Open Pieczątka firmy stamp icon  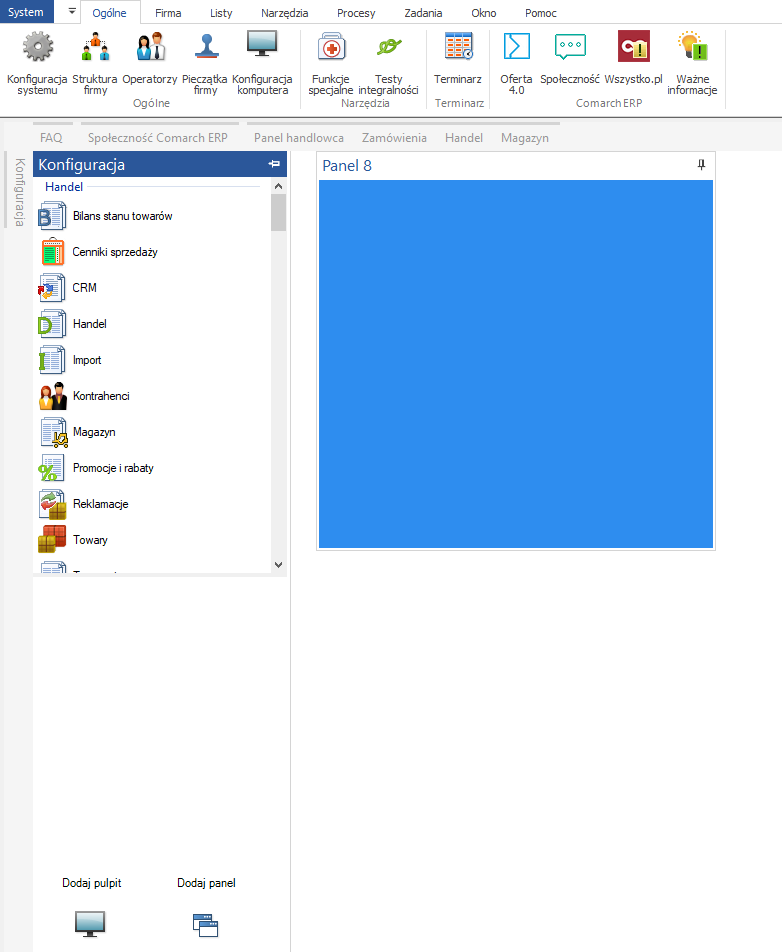[206, 46]
